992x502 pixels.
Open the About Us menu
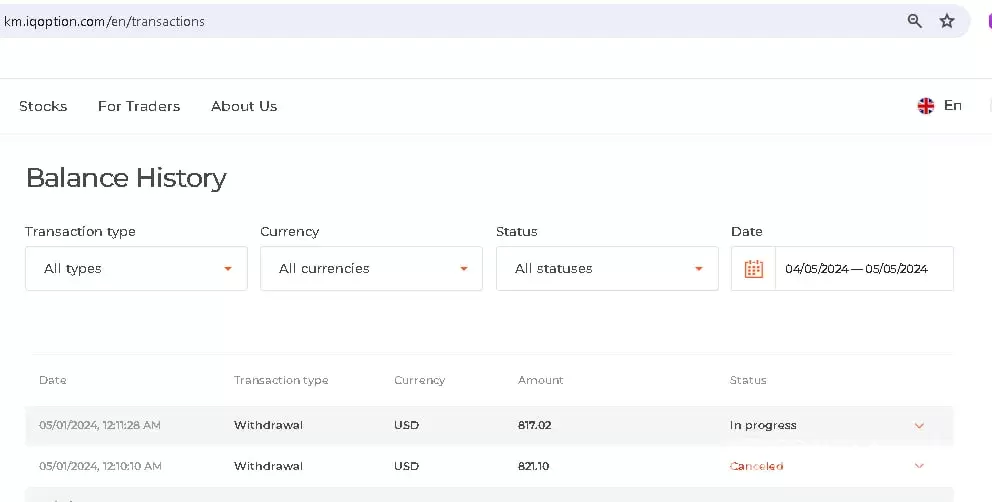coord(244,106)
